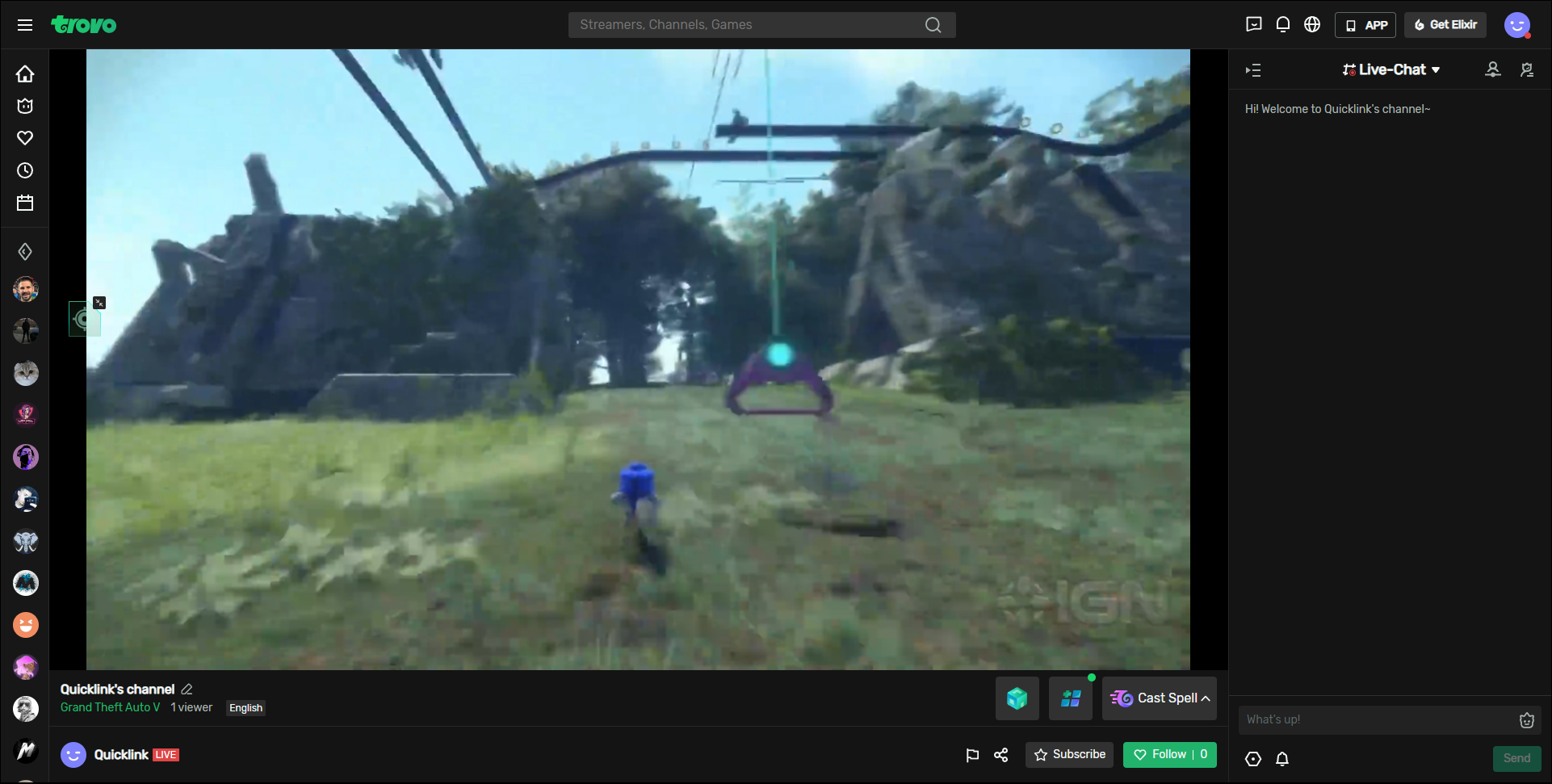This screenshot has height=784, width=1552.
Task: Click the APP download button
Action: 1365,25
